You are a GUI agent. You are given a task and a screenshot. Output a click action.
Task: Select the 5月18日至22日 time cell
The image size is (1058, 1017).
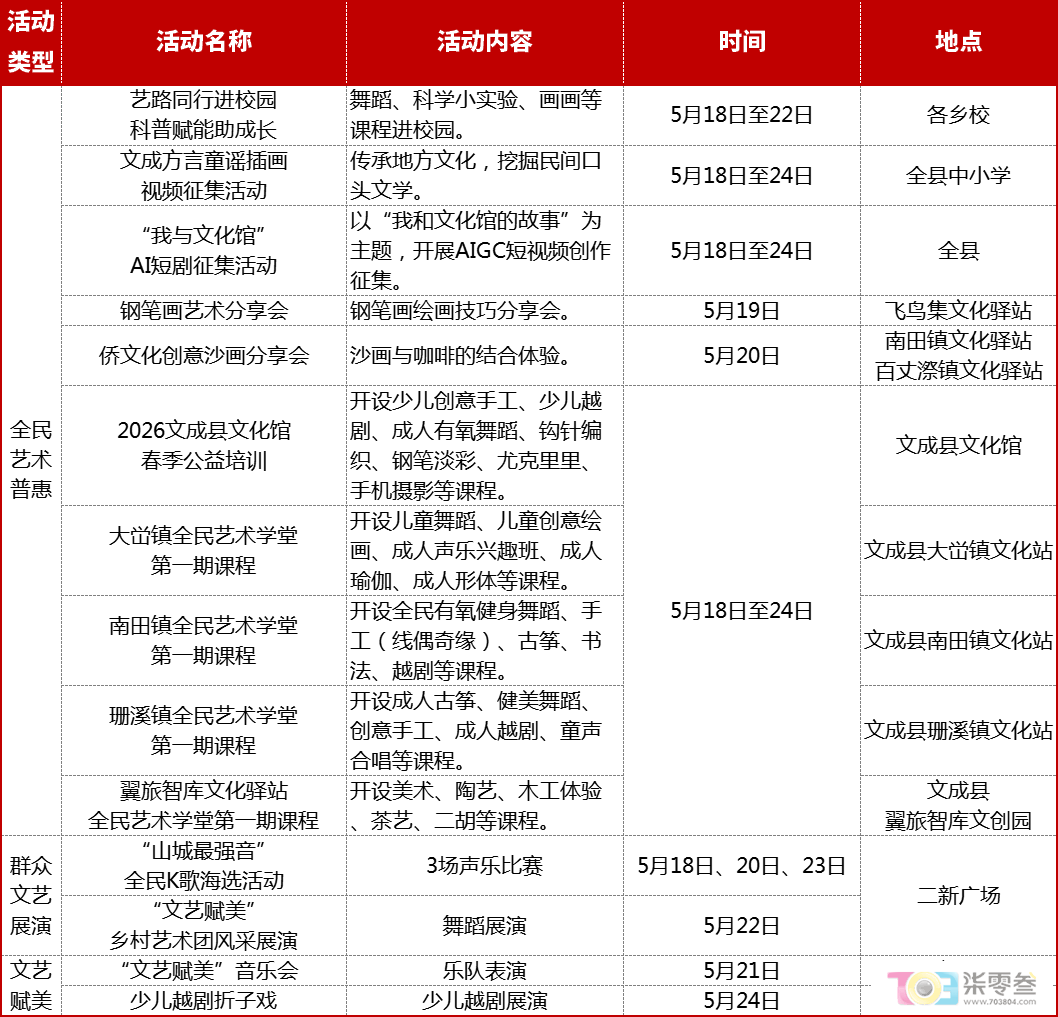pyautogui.click(x=742, y=115)
